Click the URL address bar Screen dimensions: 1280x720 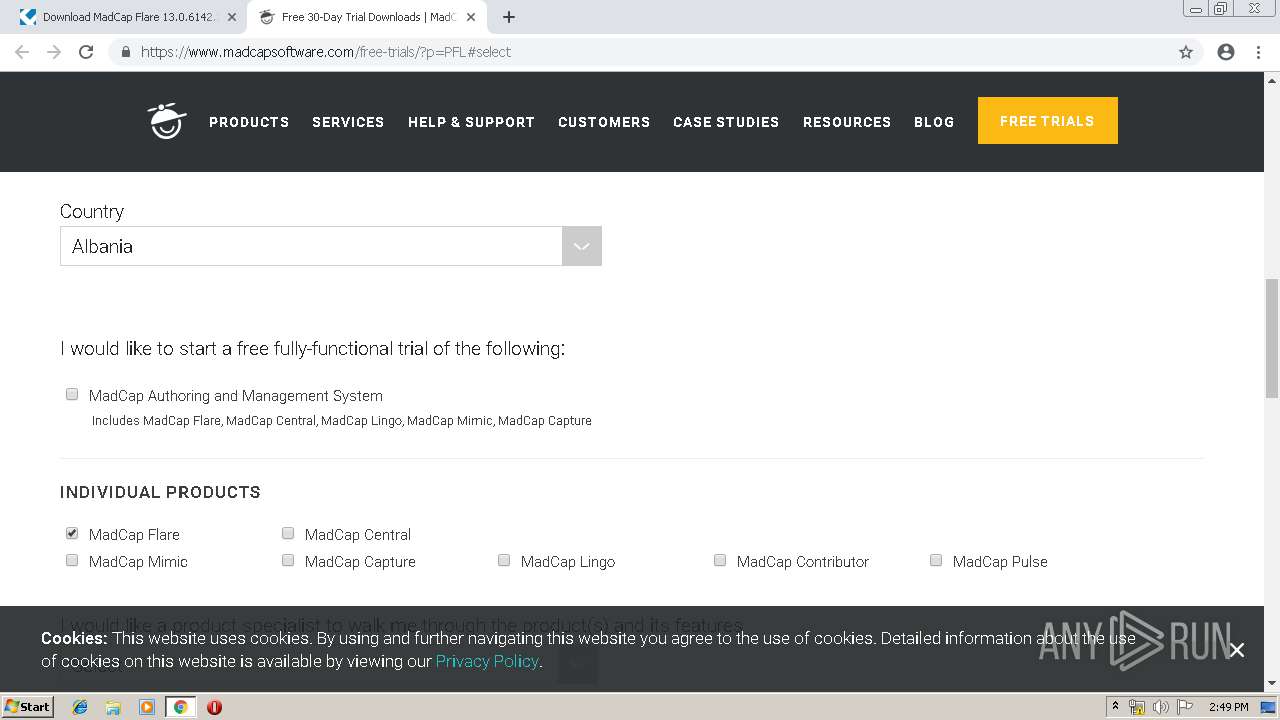(x=640, y=52)
